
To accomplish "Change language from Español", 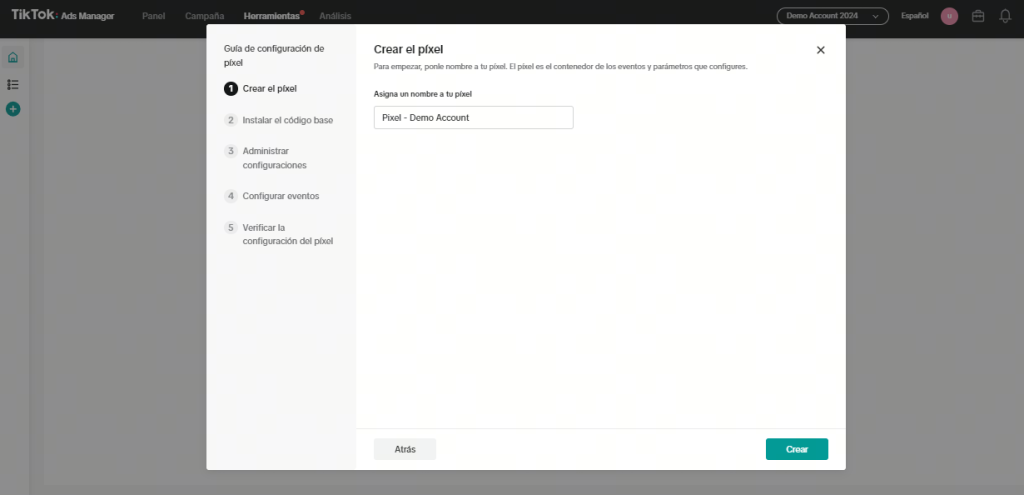I will pos(914,16).
